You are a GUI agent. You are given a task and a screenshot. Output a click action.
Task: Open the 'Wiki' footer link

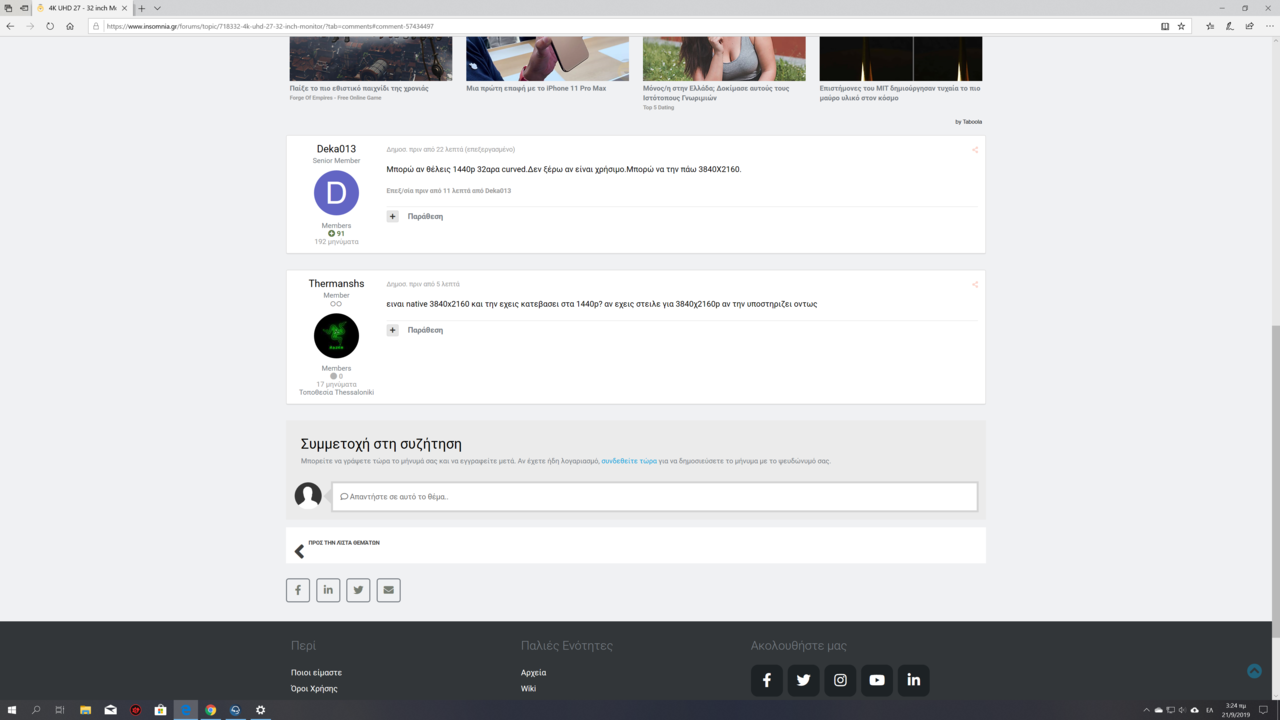coord(528,689)
